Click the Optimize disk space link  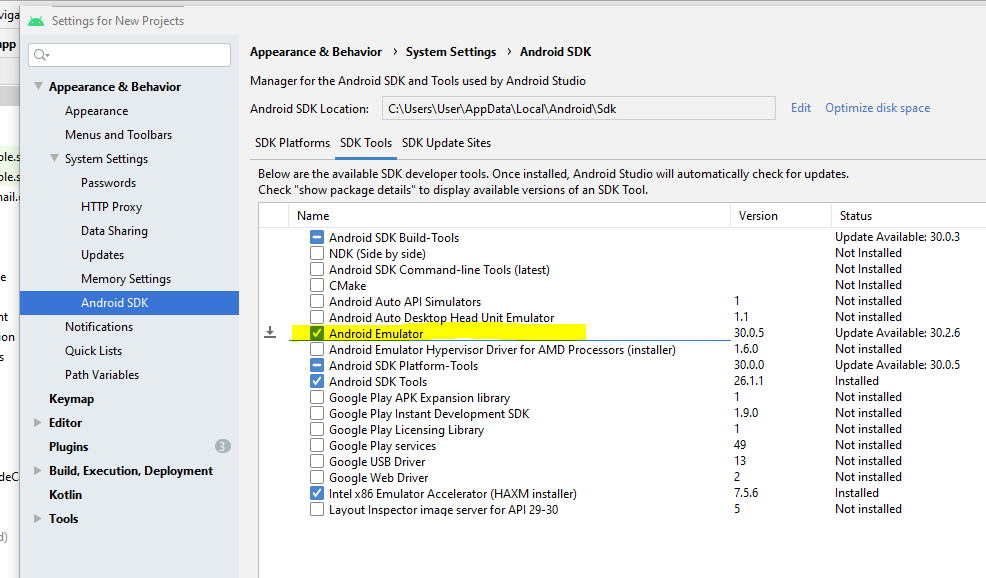pos(877,108)
